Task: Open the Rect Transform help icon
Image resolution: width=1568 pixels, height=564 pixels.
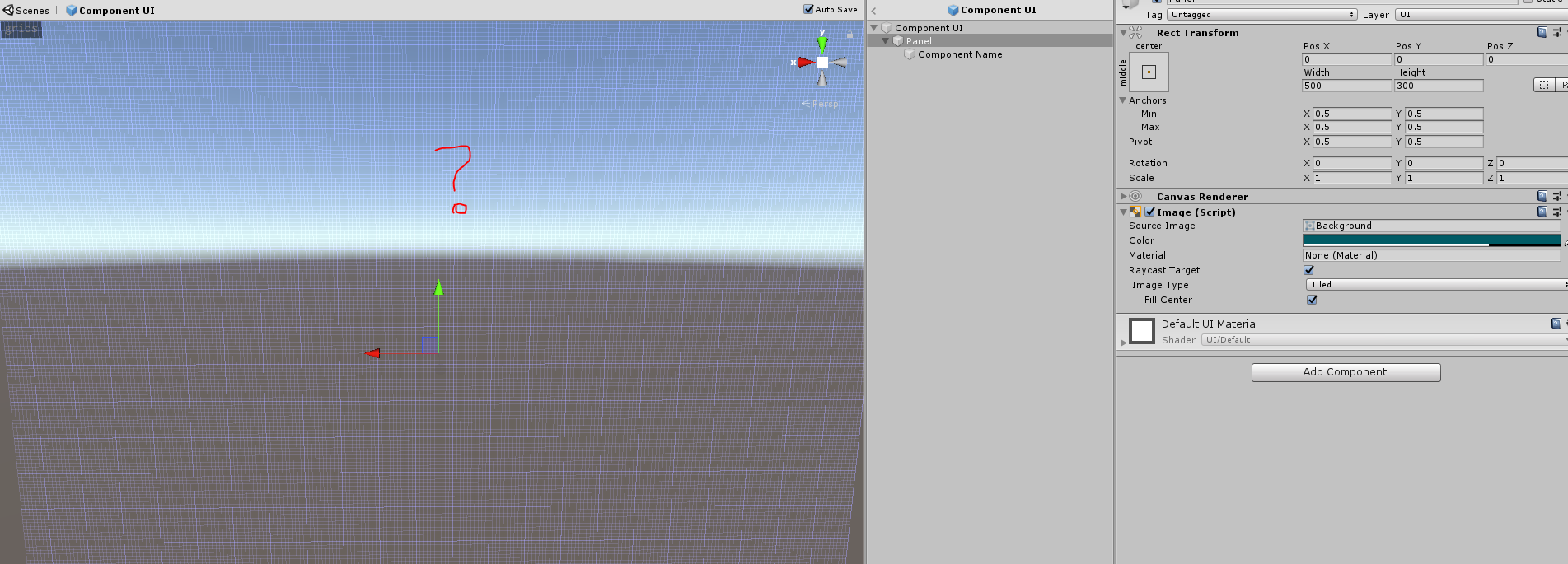Action: click(1542, 32)
